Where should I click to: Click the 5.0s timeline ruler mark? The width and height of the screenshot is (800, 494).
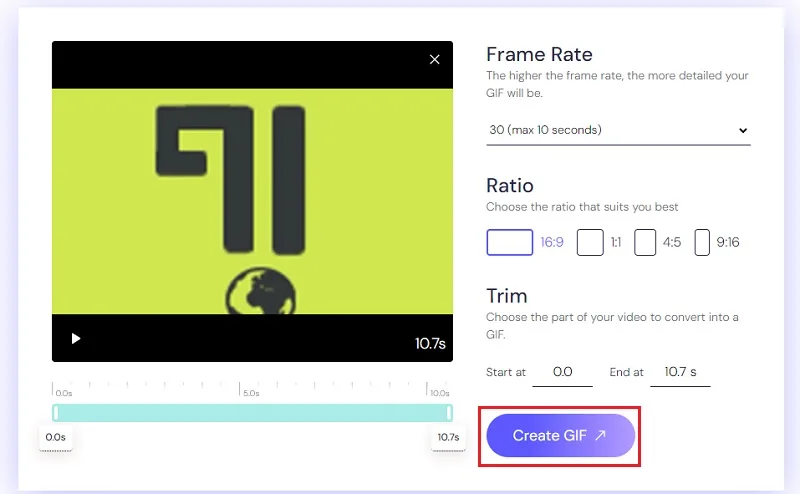tap(251, 393)
